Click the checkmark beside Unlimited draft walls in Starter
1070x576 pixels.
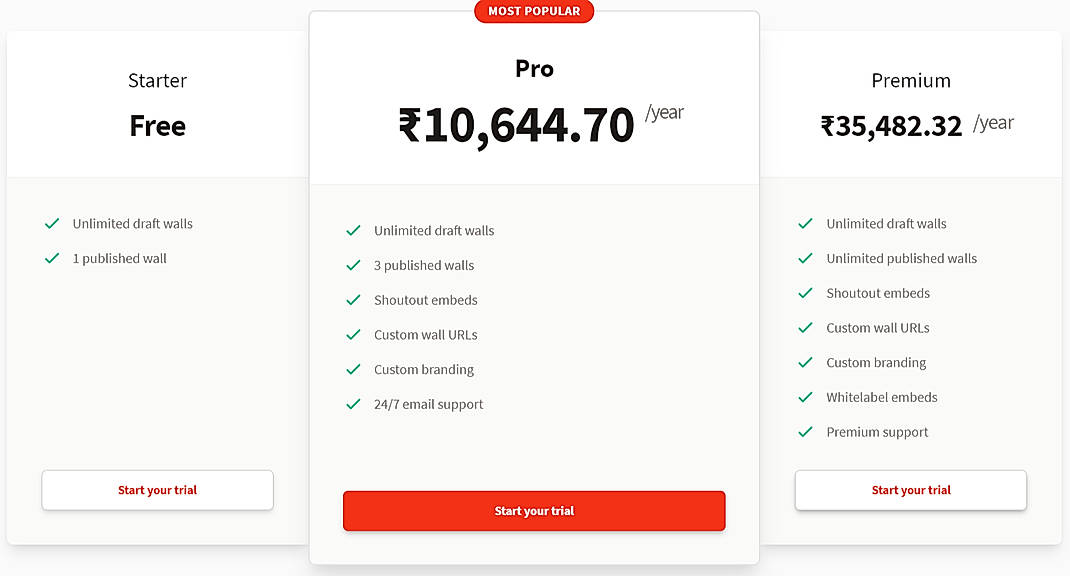pyautogui.click(x=51, y=224)
